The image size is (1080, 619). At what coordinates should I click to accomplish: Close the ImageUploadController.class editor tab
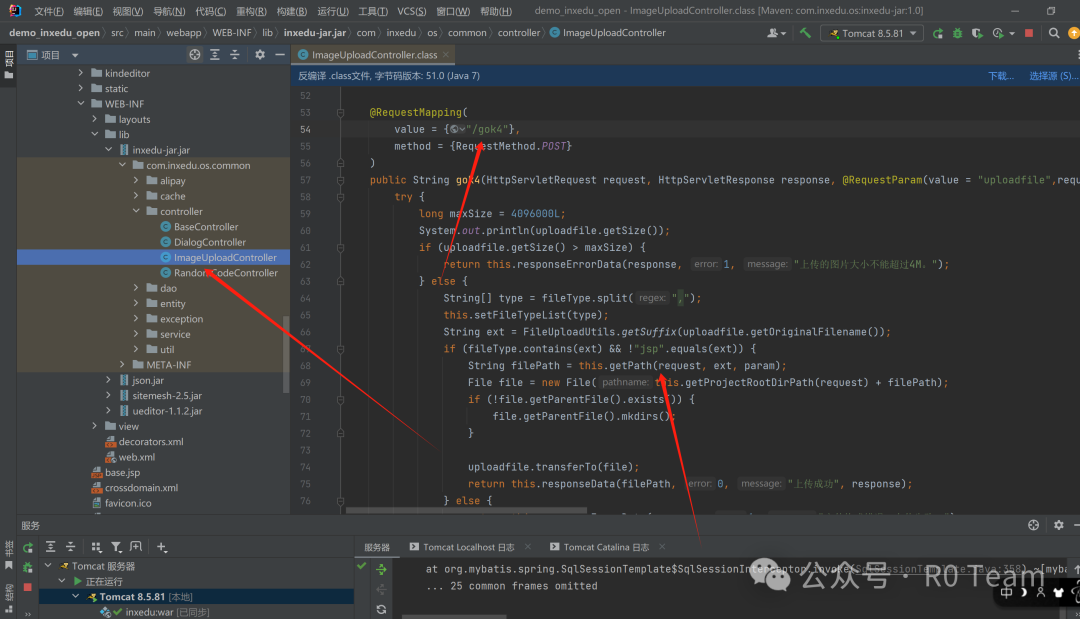click(x=446, y=54)
